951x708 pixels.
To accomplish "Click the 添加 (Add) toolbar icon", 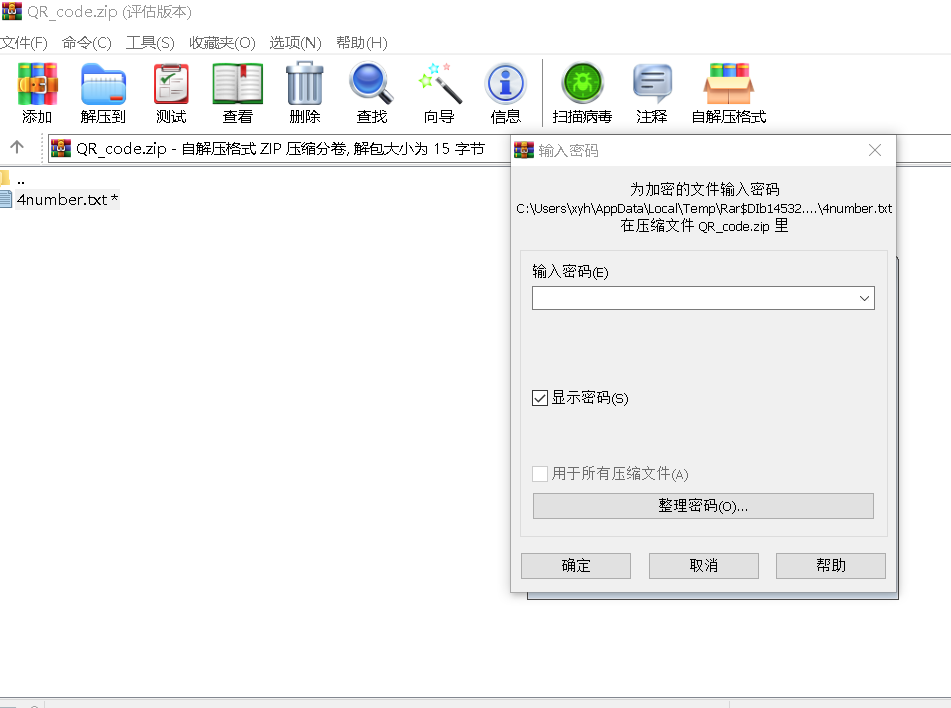I will pos(37,86).
